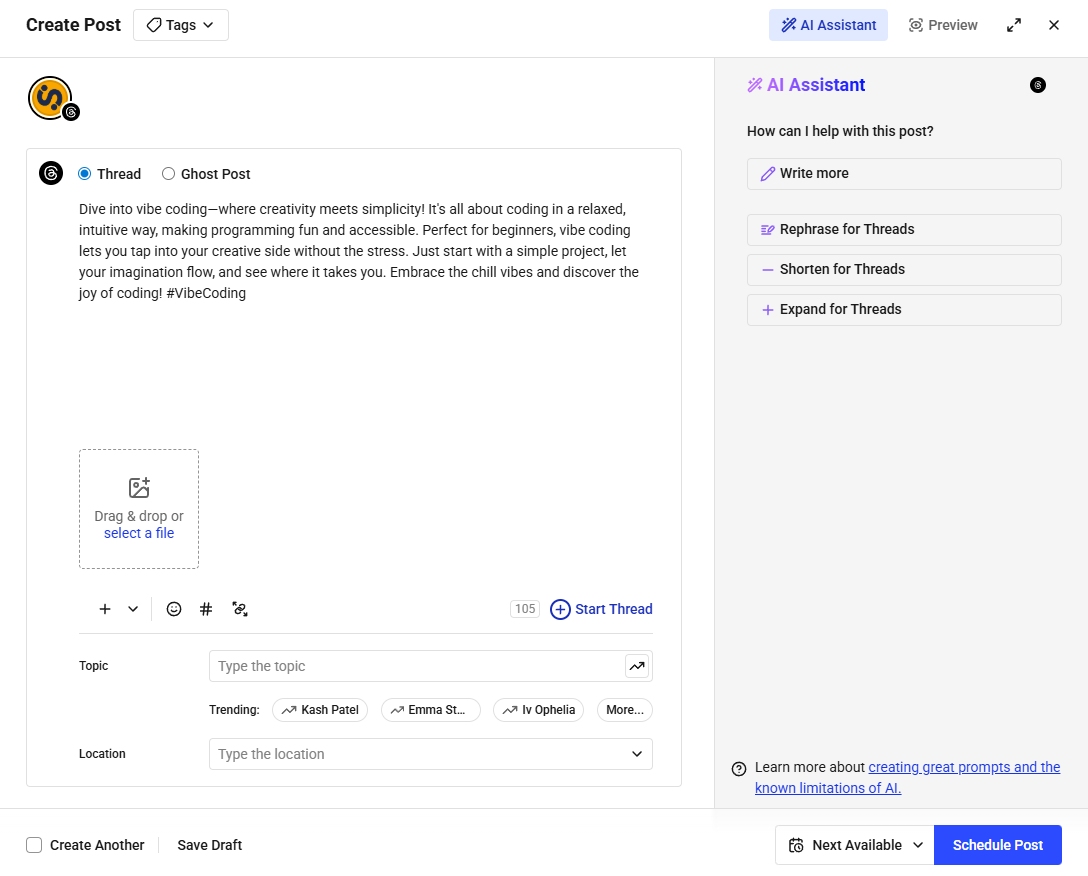Switch to the Preview tab

click(942, 24)
